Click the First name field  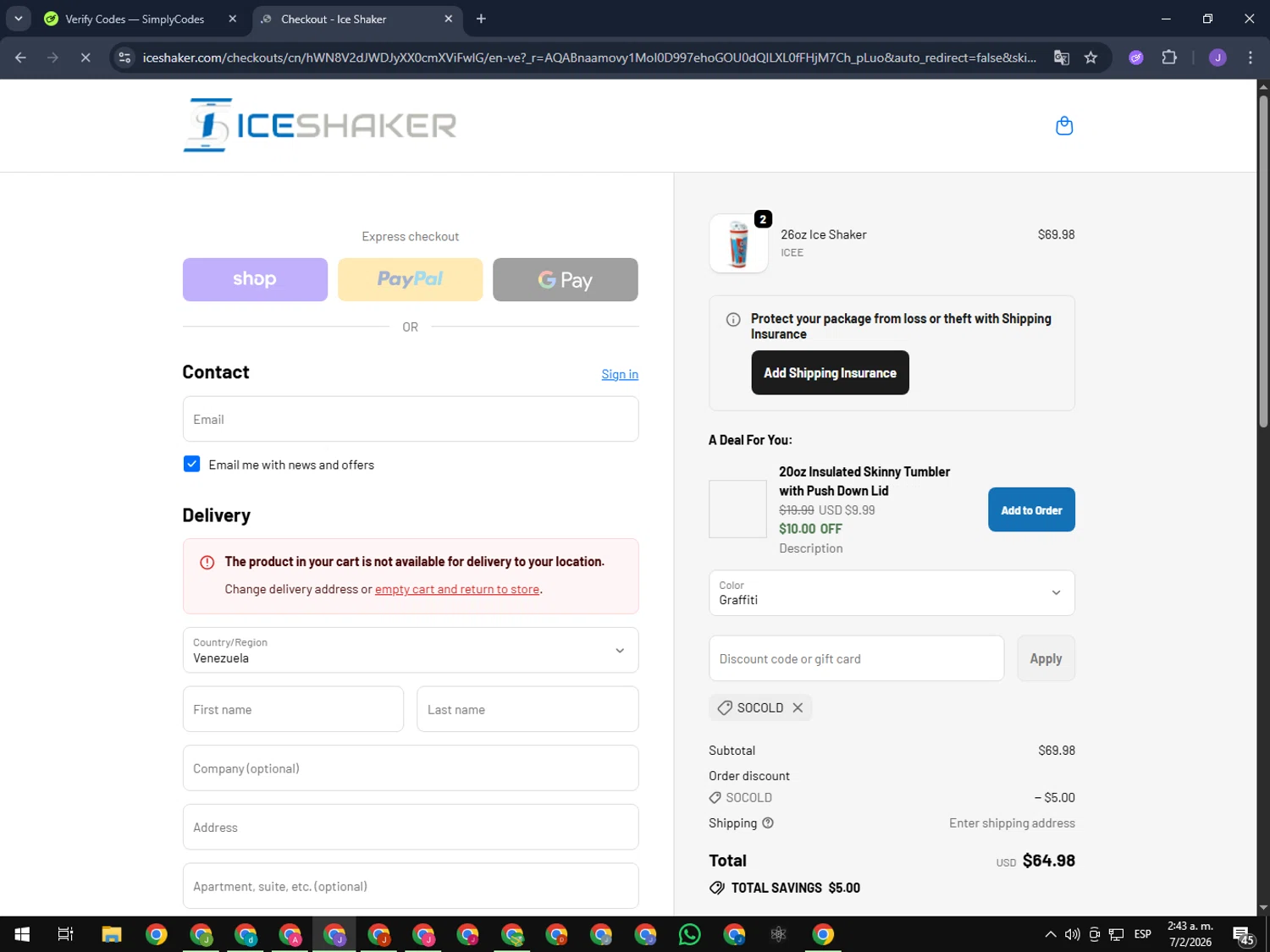293,709
